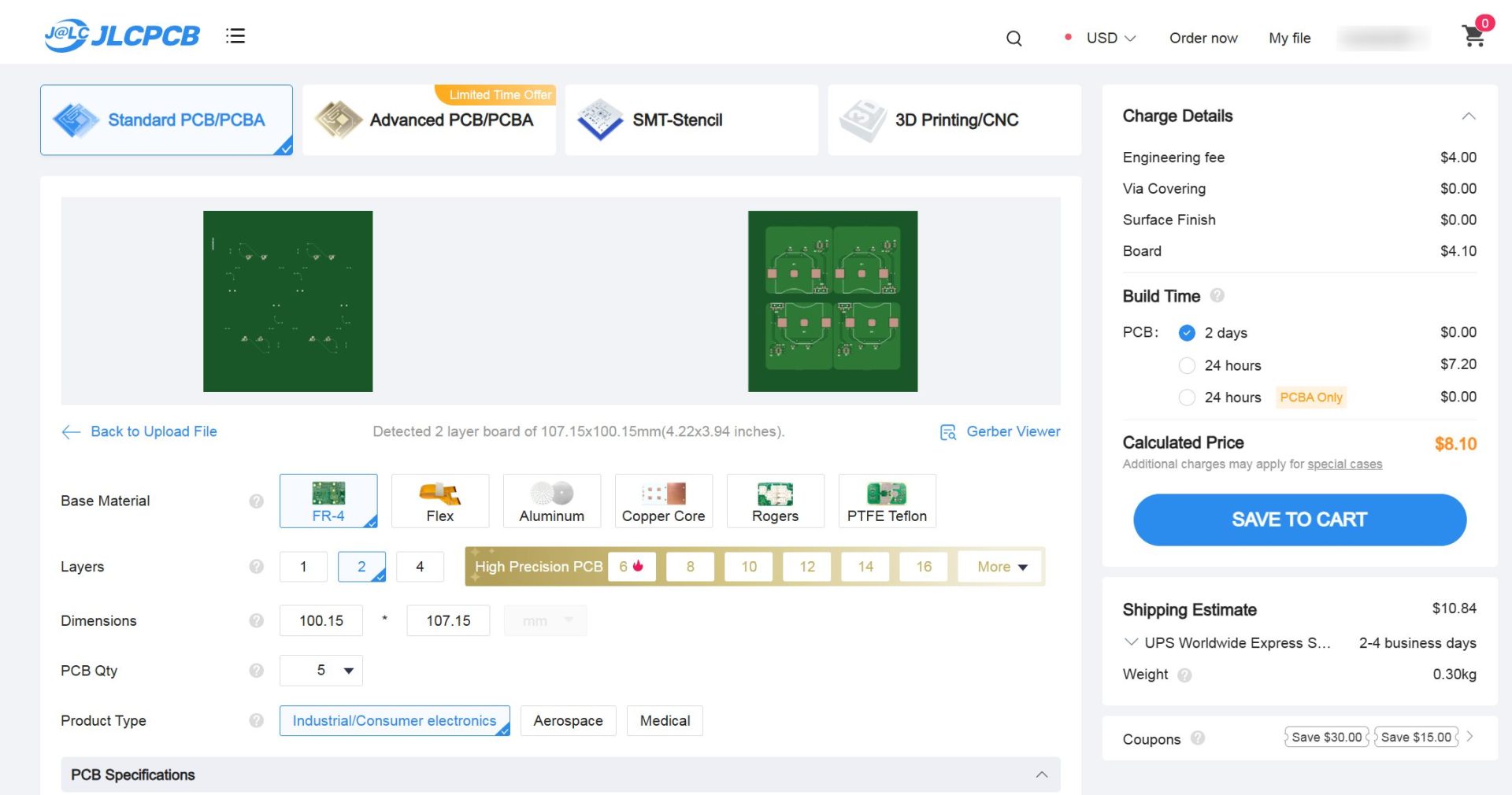Collapse the PCB Specifications section
1512x795 pixels.
(1041, 775)
